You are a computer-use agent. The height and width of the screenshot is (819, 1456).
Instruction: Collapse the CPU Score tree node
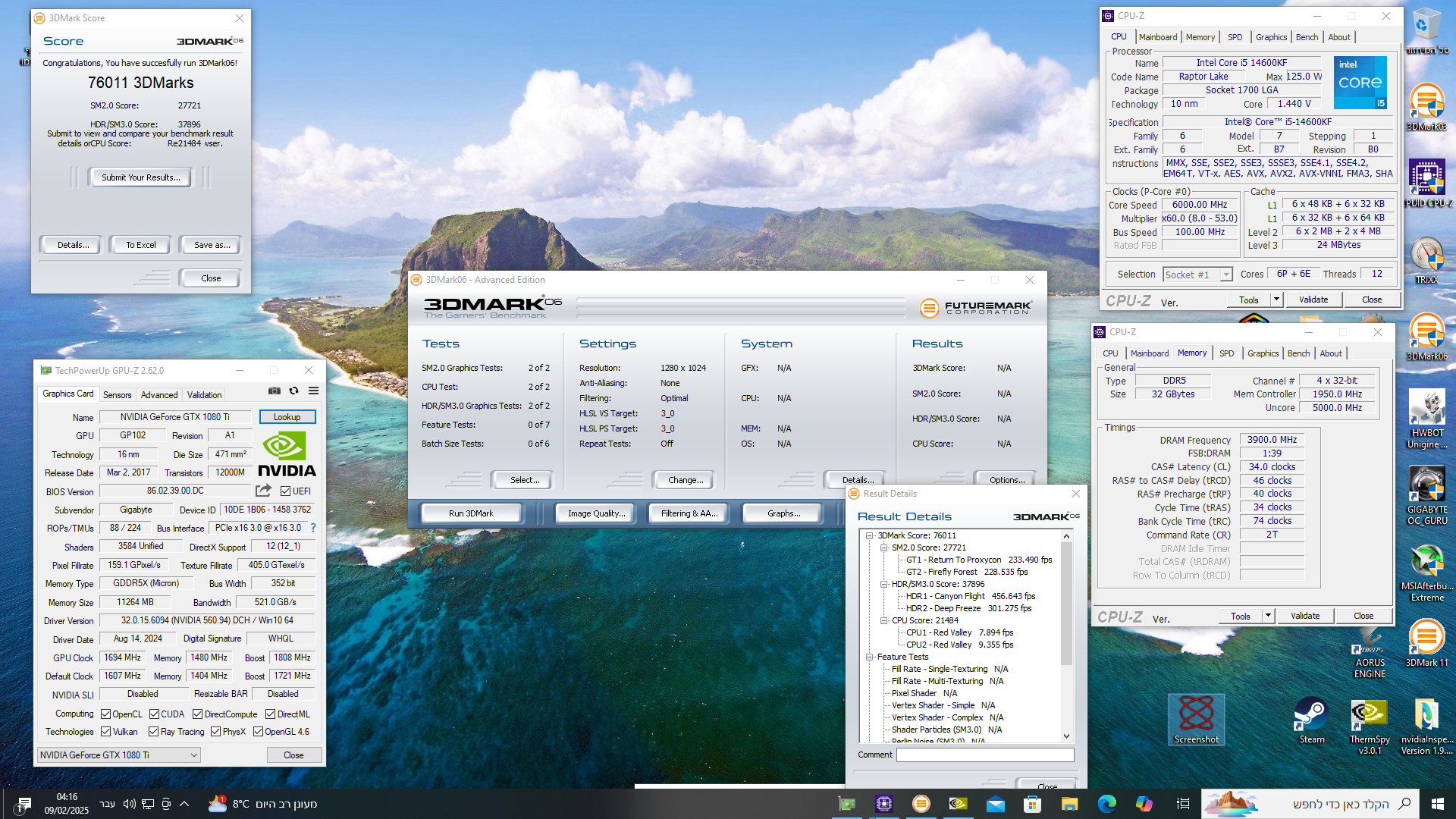883,620
